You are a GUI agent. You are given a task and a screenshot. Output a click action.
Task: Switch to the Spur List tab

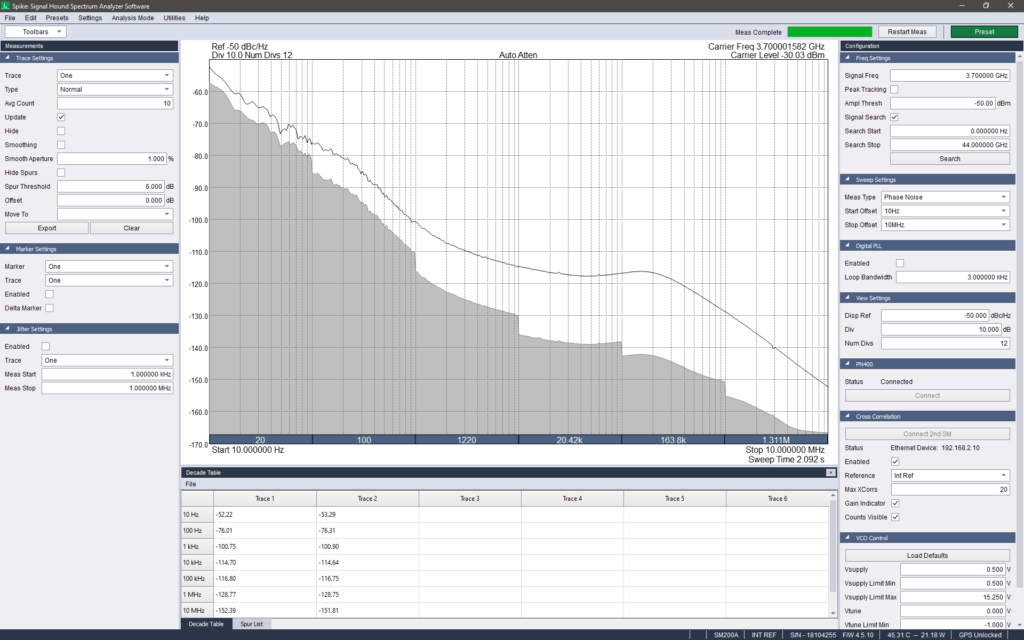pyautogui.click(x=251, y=623)
